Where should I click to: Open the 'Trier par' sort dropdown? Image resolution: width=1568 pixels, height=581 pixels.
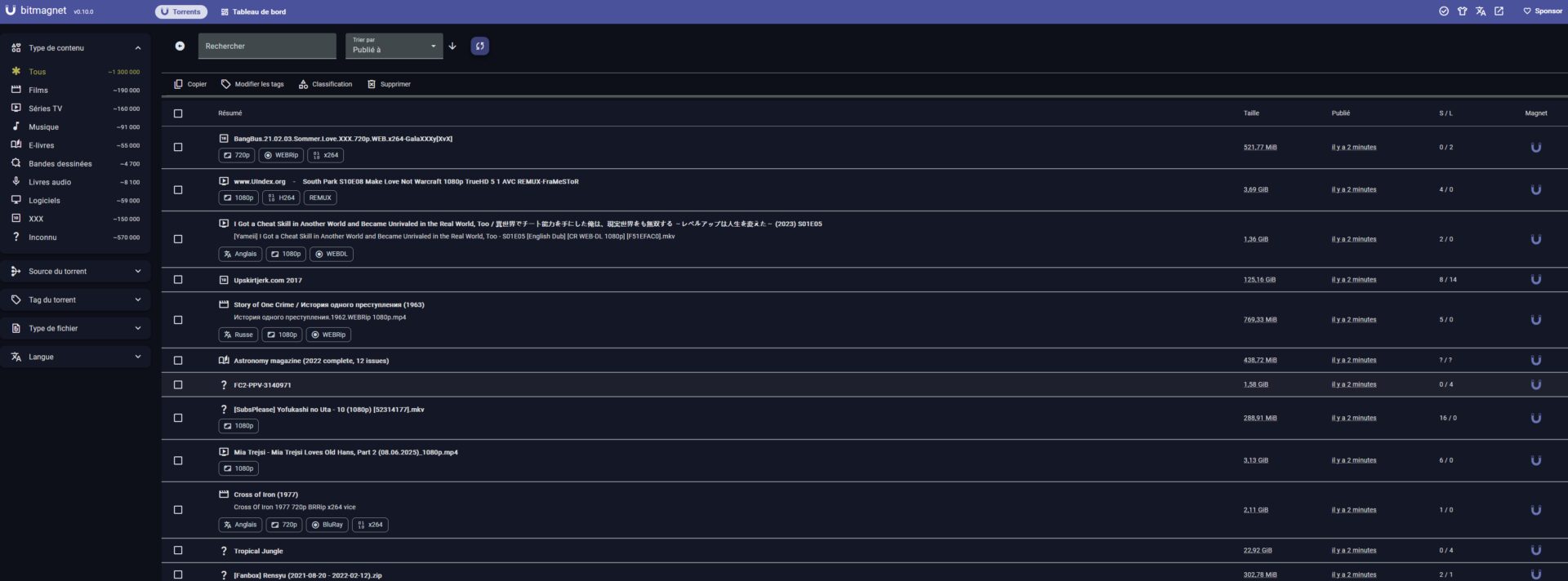click(394, 47)
